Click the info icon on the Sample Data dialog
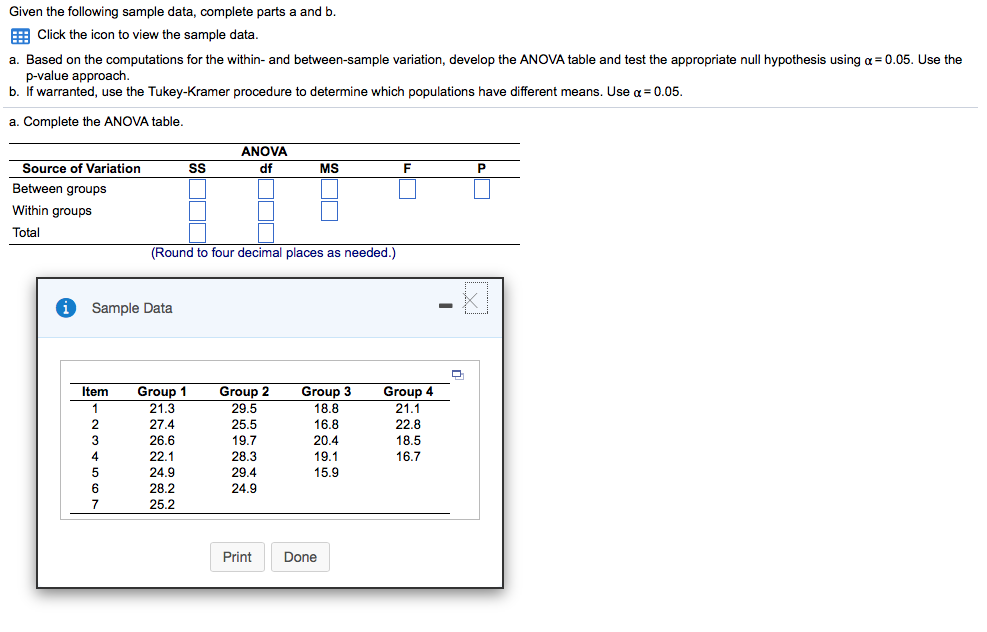This screenshot has width=987, height=632. coord(65,308)
